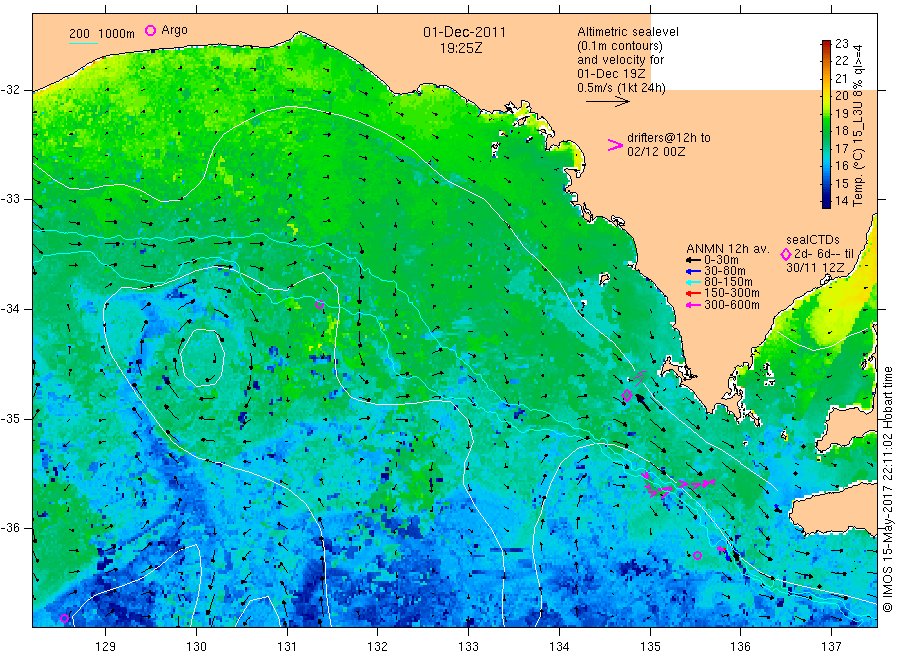Click the "drifters@12h to" label
Viewport: 900px width, 660px height.
[669, 138]
